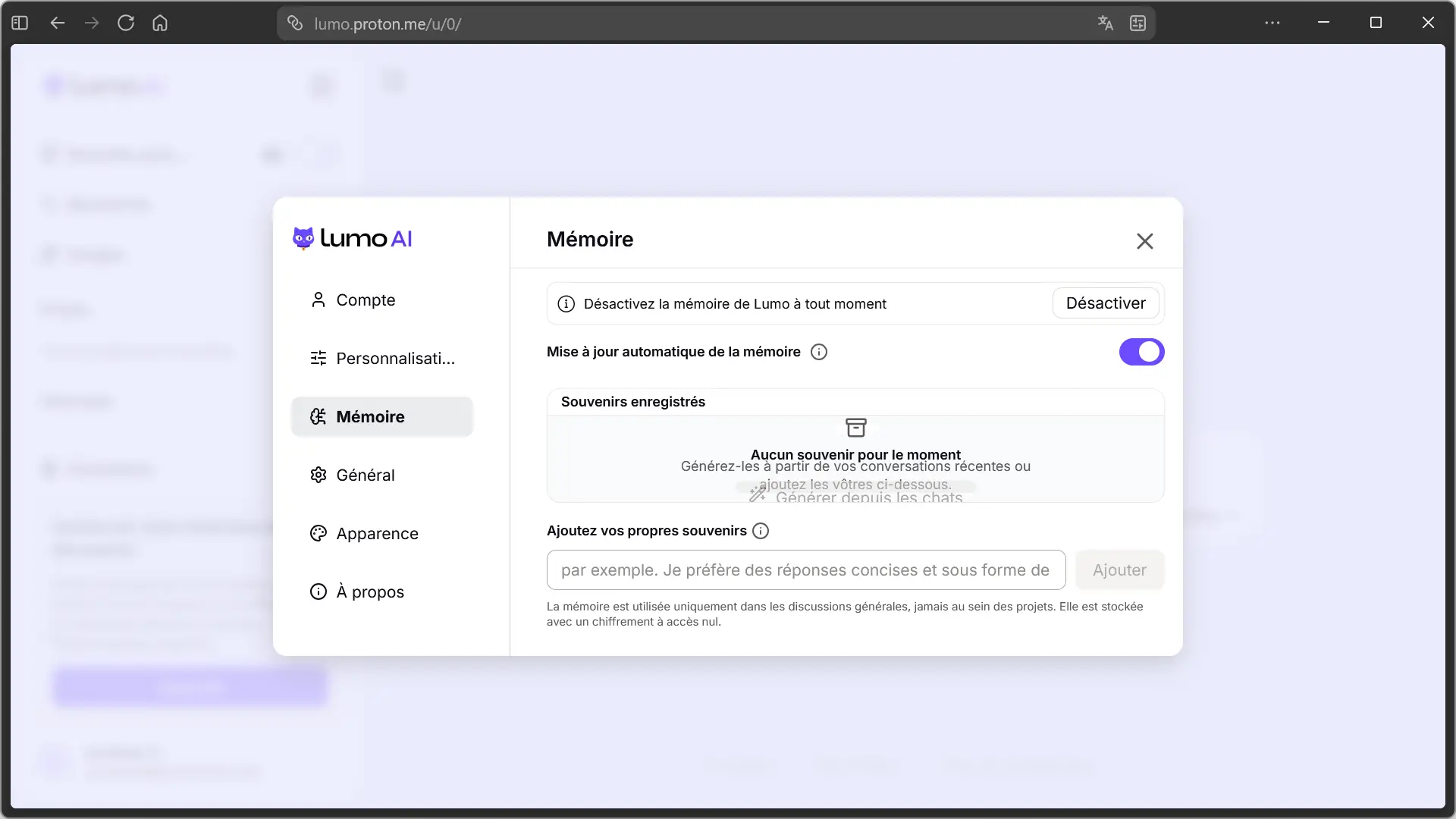Maximize the browser window
The image size is (1456, 819).
click(x=1376, y=23)
